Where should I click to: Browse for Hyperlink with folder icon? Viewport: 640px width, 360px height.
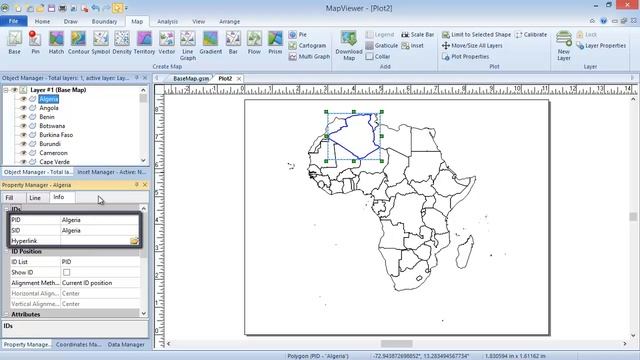pyautogui.click(x=134, y=241)
